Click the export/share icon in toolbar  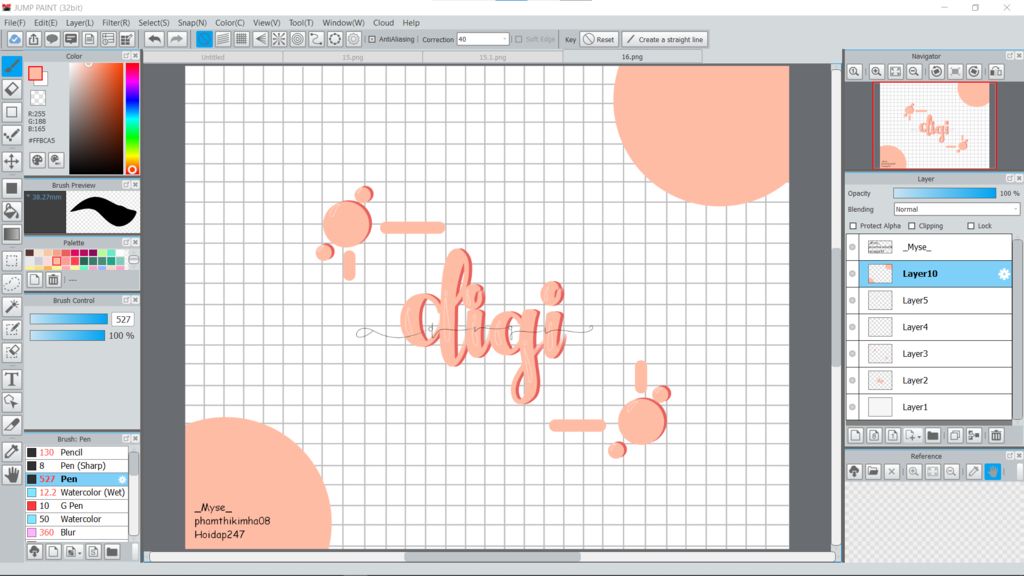point(33,39)
